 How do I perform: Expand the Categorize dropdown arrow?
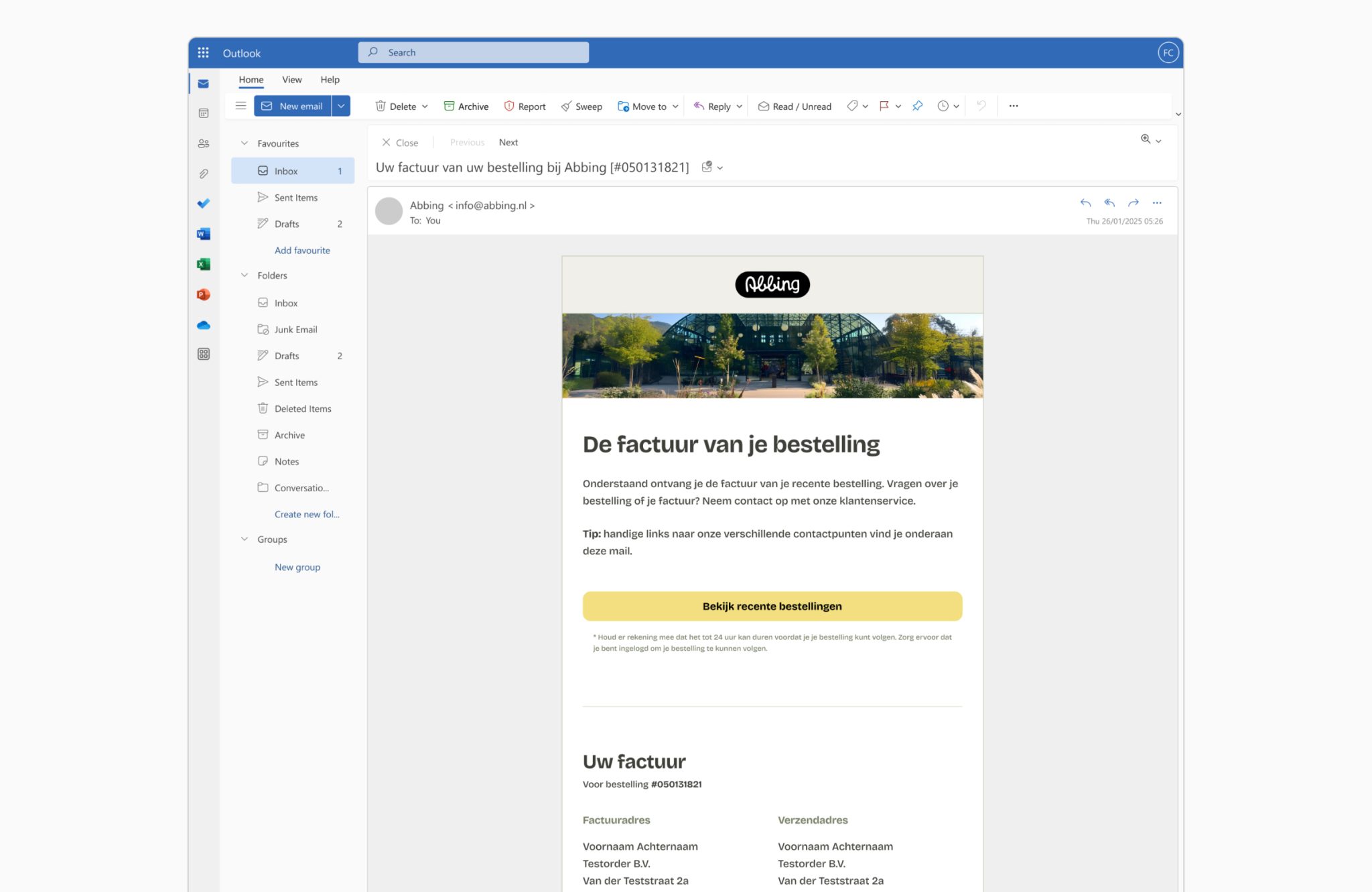pyautogui.click(x=866, y=107)
